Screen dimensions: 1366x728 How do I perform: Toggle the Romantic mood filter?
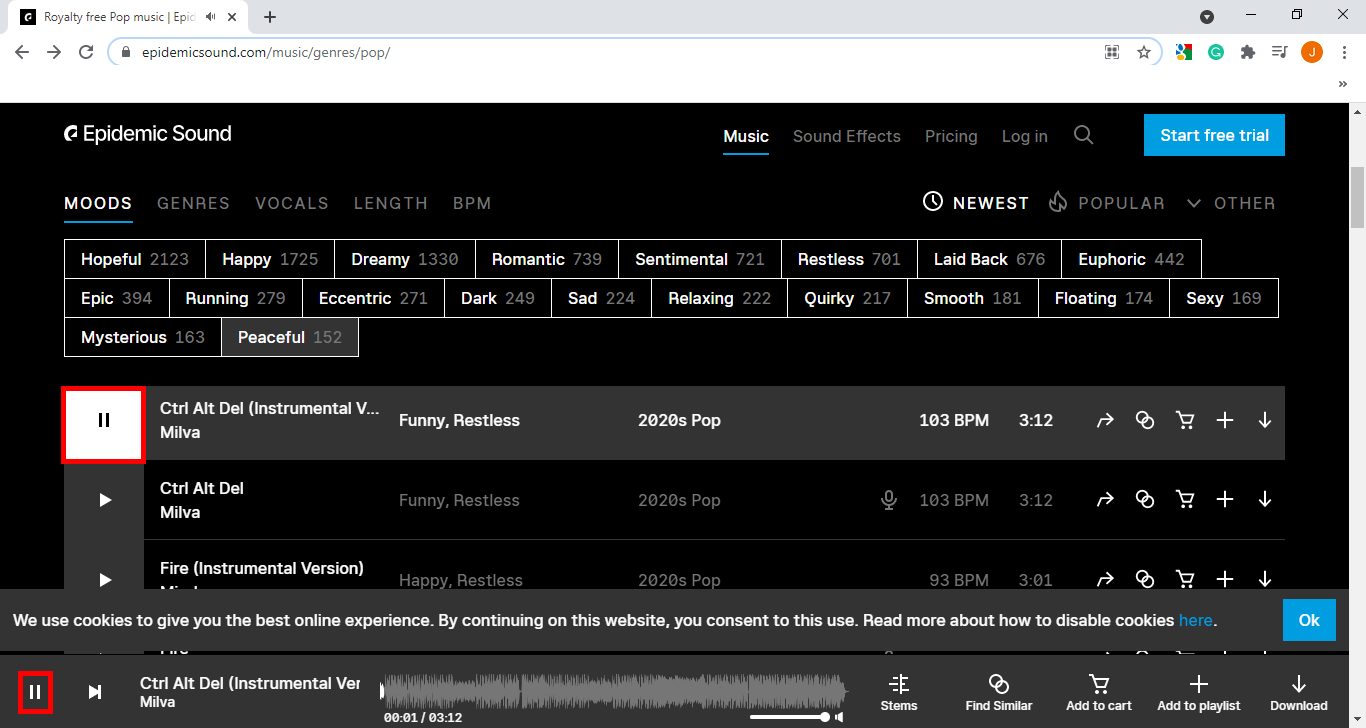coord(547,259)
